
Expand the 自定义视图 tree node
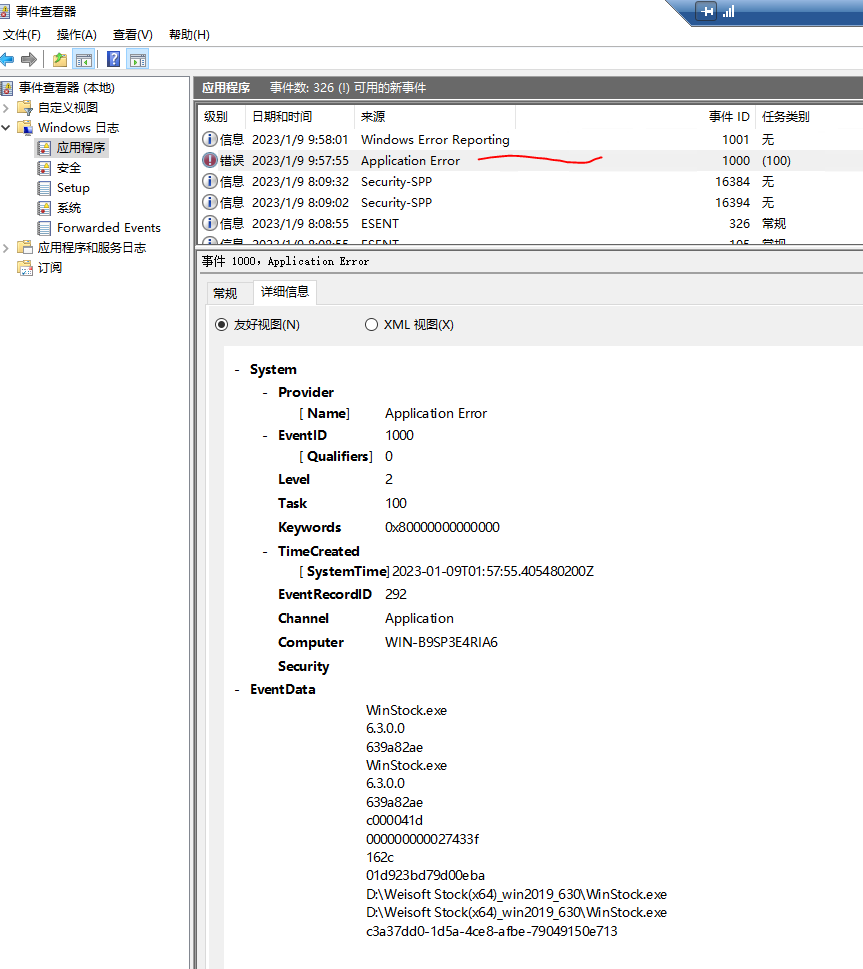point(7,108)
